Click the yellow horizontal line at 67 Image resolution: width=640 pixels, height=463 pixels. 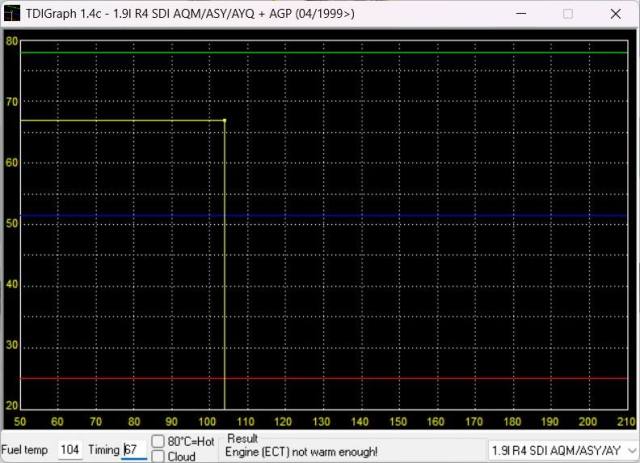pyautogui.click(x=120, y=121)
